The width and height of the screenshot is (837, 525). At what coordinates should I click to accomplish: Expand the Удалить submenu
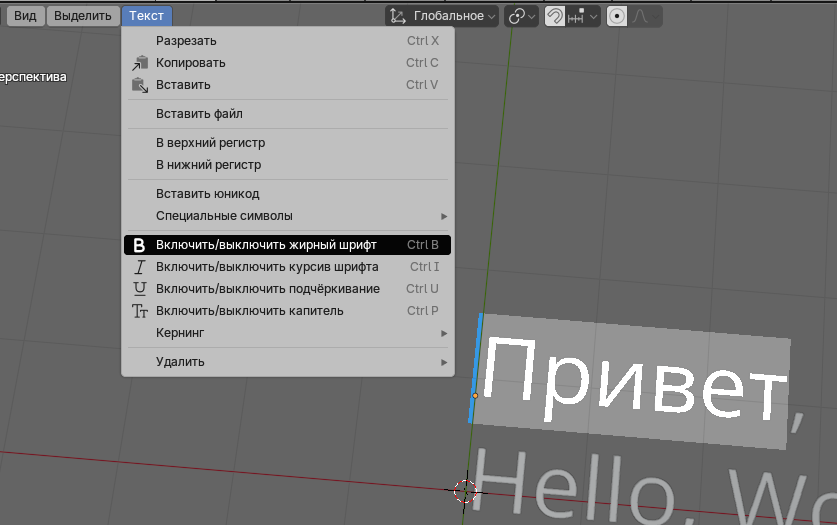click(x=287, y=362)
